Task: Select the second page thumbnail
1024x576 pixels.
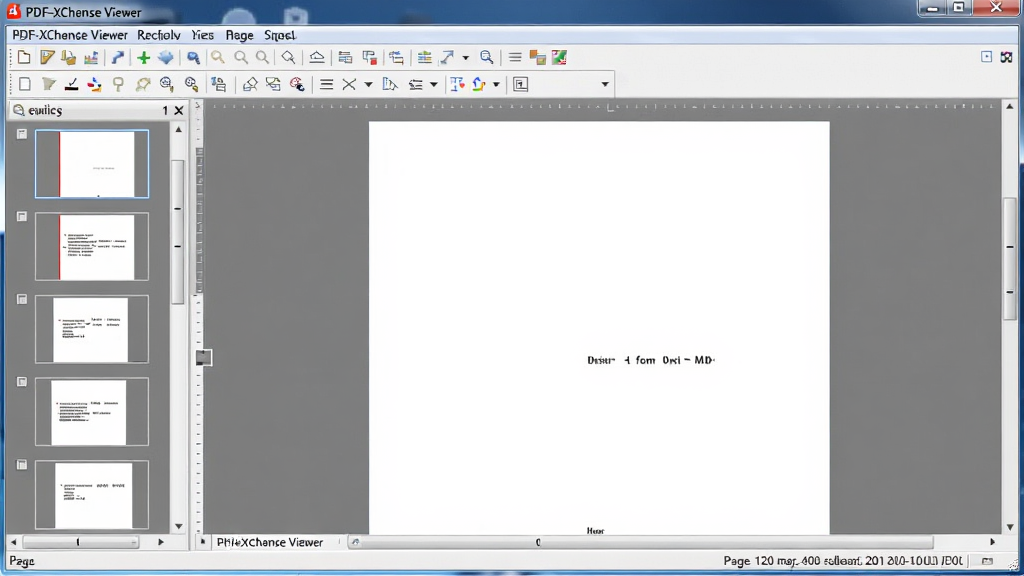Action: pyautogui.click(x=91, y=246)
